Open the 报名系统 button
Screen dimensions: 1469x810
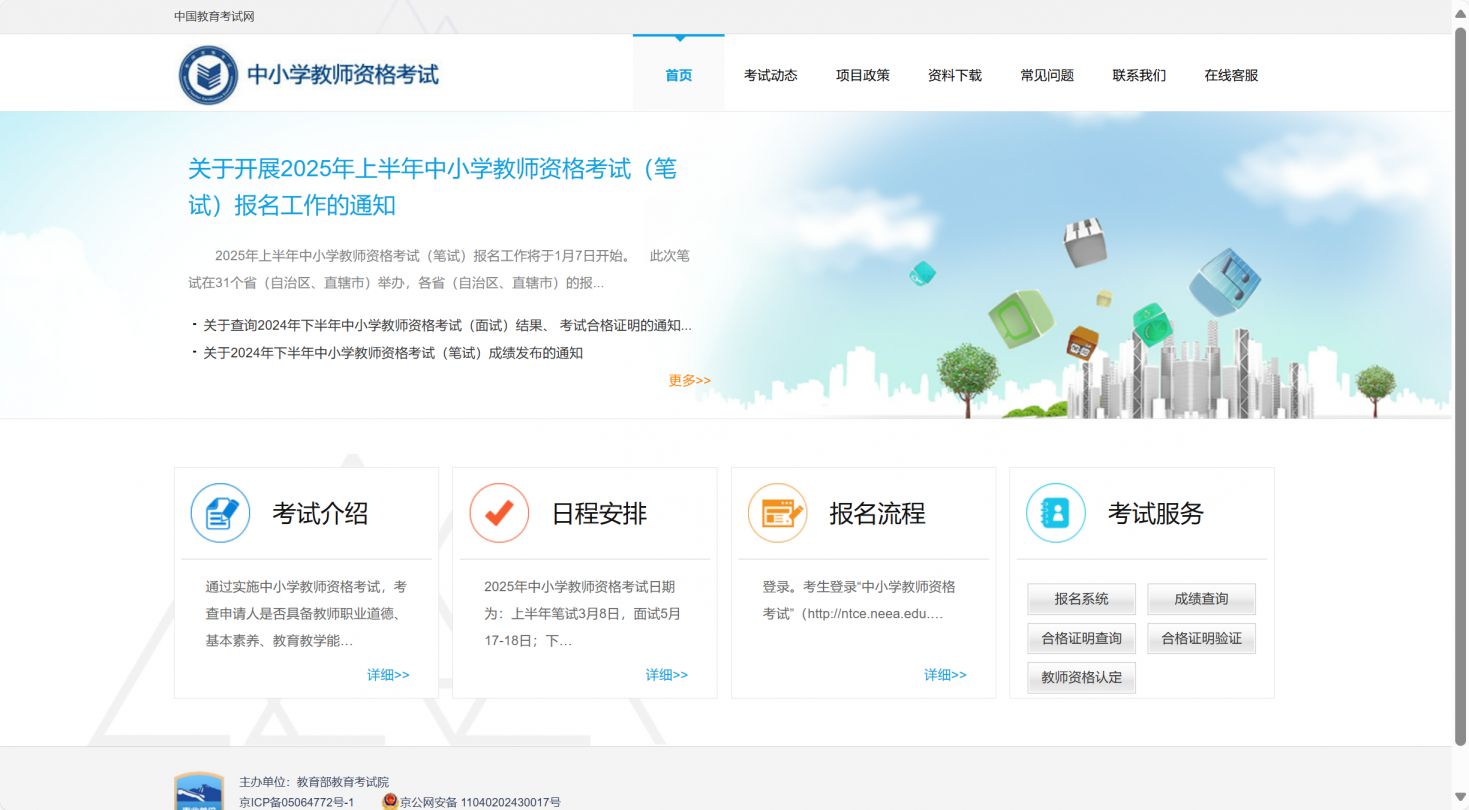pyautogui.click(x=1082, y=599)
